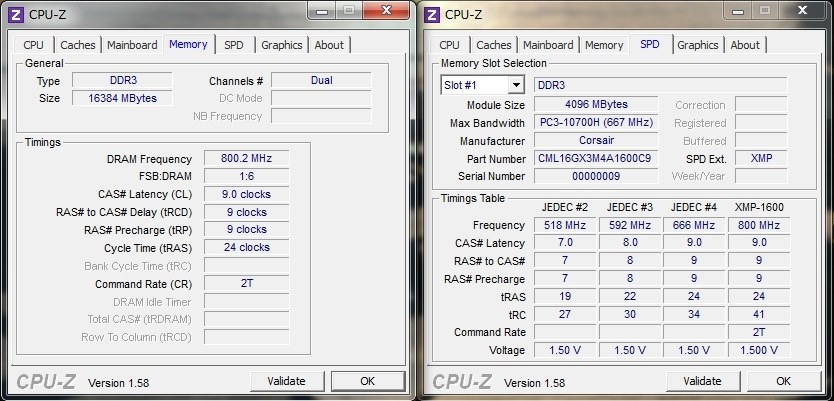Click XMP-1600 voltage cell 1.500 V
Viewport: 834px width, 401px height.
click(x=758, y=350)
